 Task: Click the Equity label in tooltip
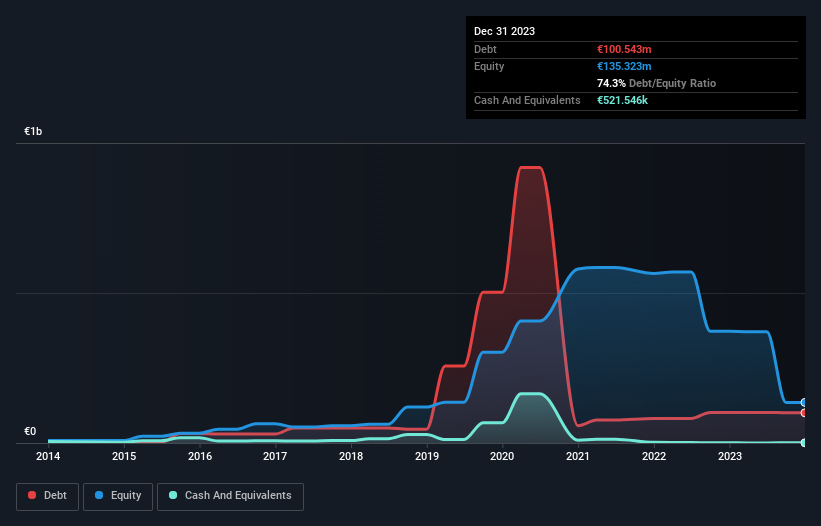pyautogui.click(x=489, y=66)
